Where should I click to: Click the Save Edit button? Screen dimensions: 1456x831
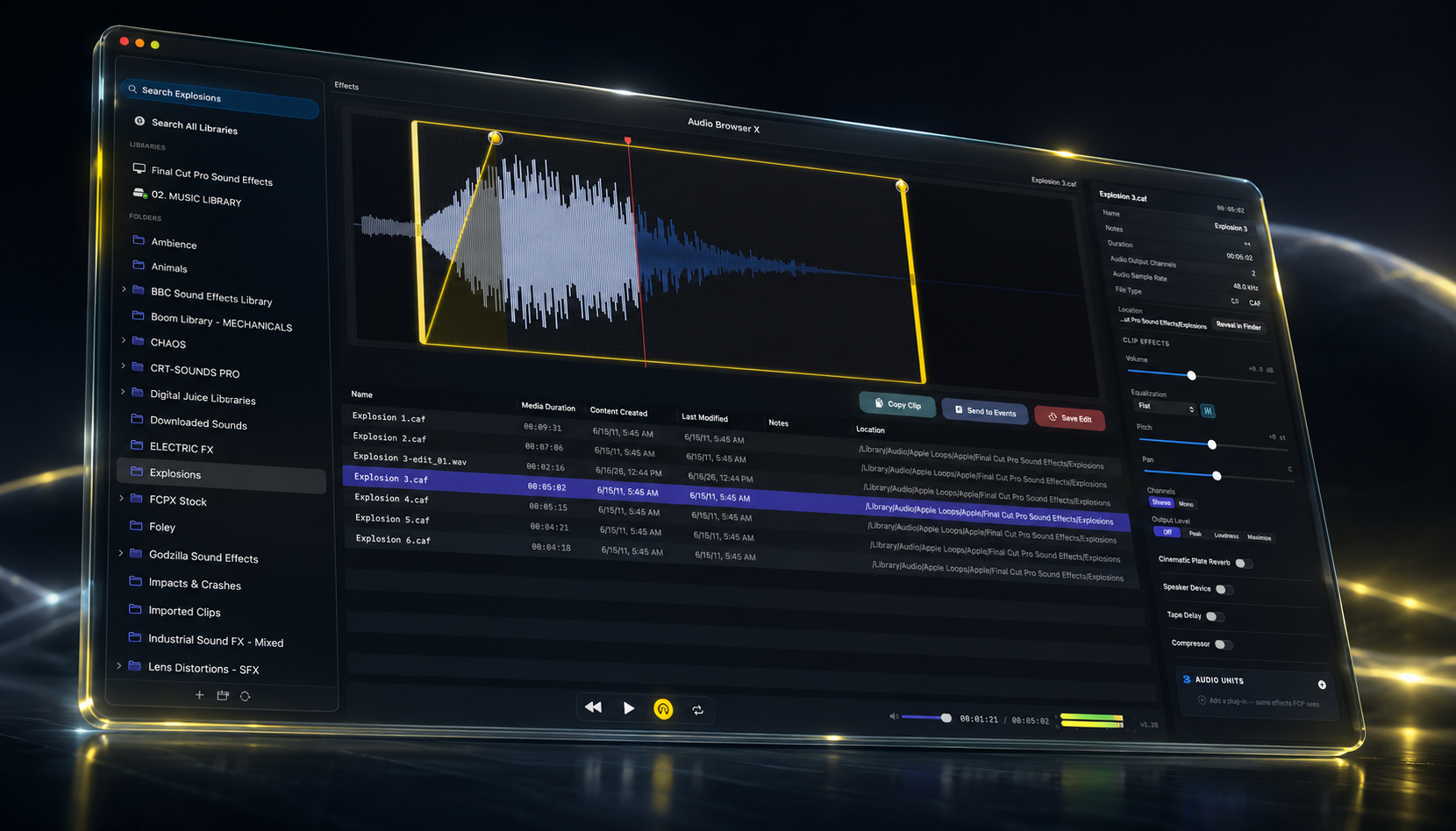pos(1069,418)
